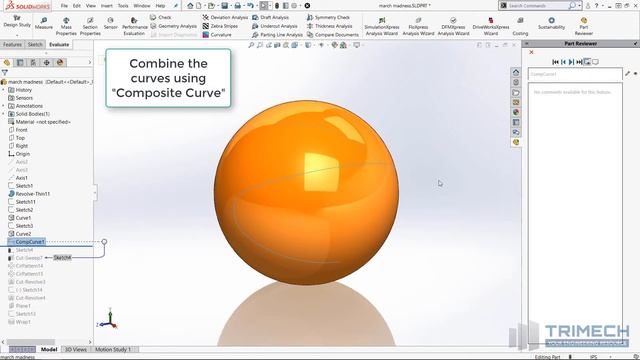Open Mass Properties
640x360 pixels.
point(66,26)
